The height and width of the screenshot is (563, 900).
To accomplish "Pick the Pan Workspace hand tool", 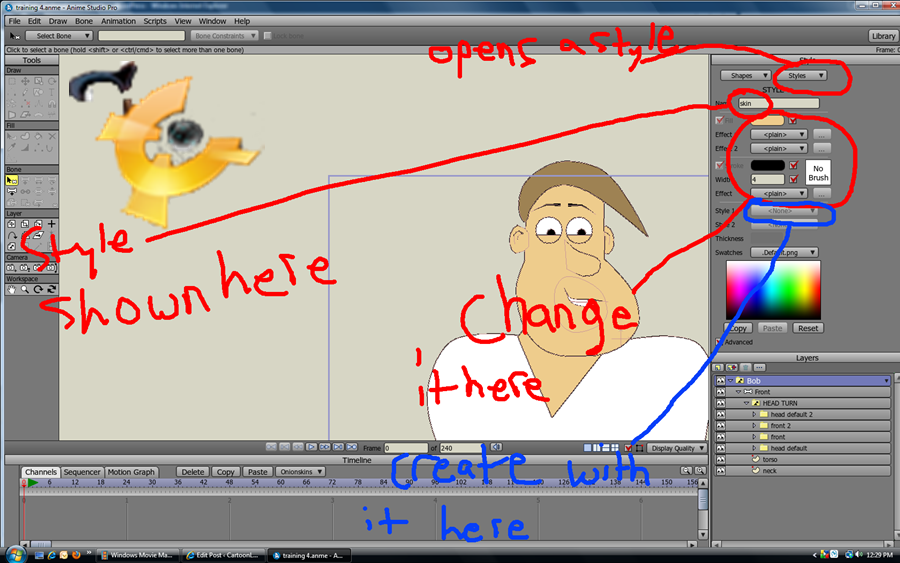I will 12,290.
